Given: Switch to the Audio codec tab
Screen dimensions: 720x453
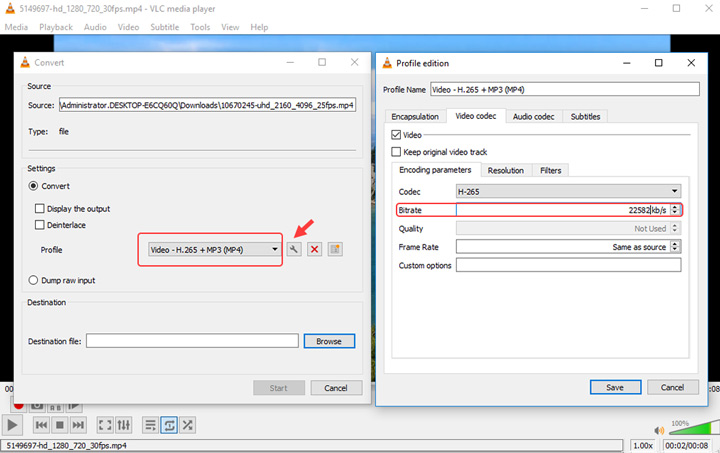Looking at the screenshot, I should click(534, 117).
